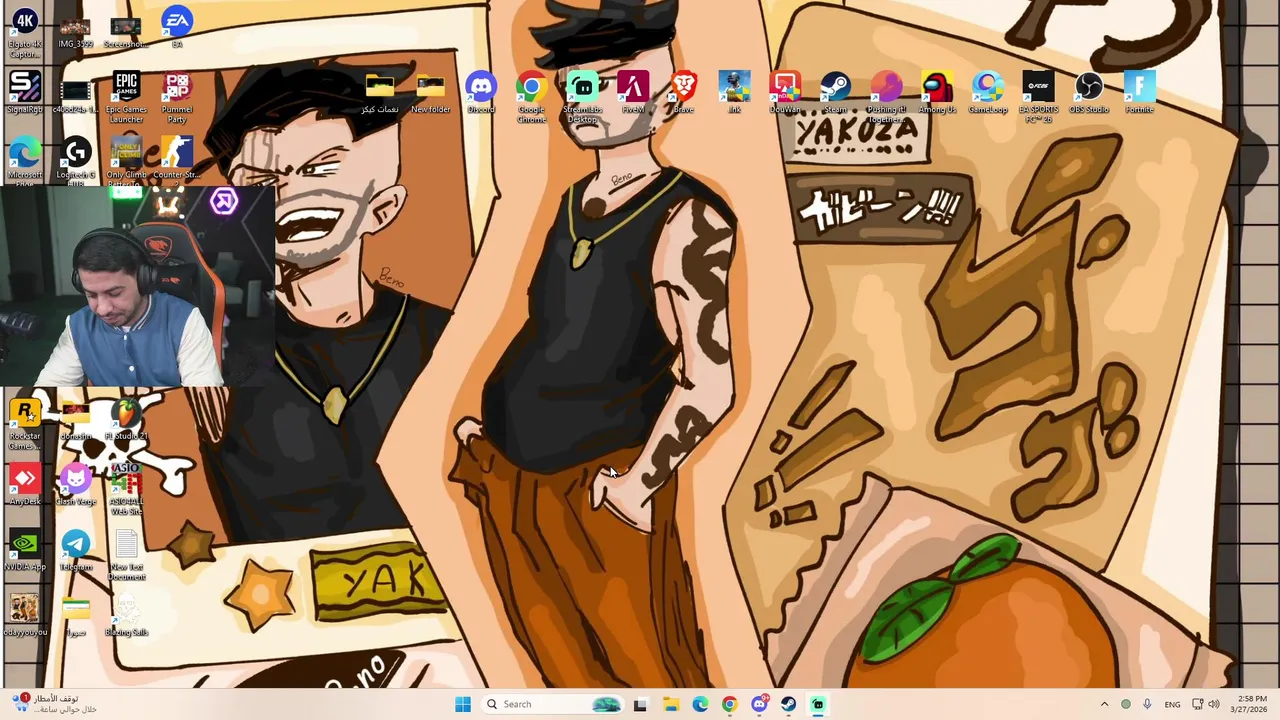Select the NVIDIA App shortcut
Image resolution: width=1280 pixels, height=720 pixels.
tap(25, 550)
